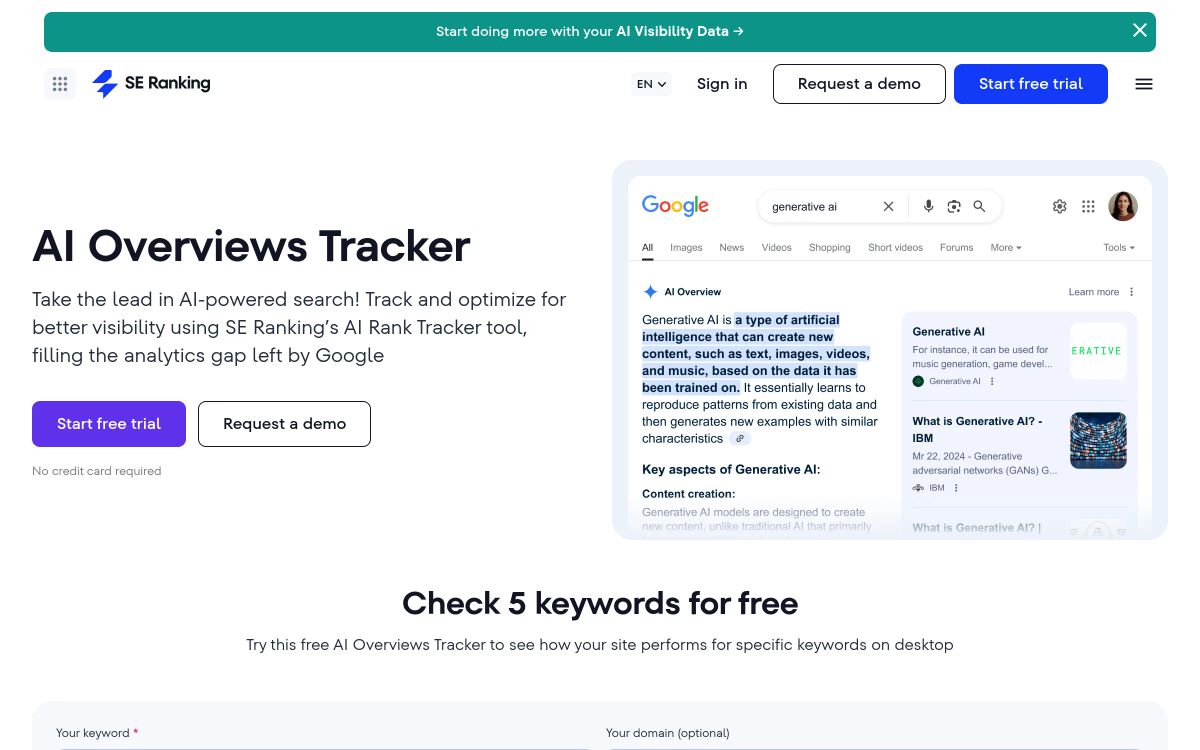Click the Google logo in the preview
The width and height of the screenshot is (1200, 750).
click(x=675, y=206)
